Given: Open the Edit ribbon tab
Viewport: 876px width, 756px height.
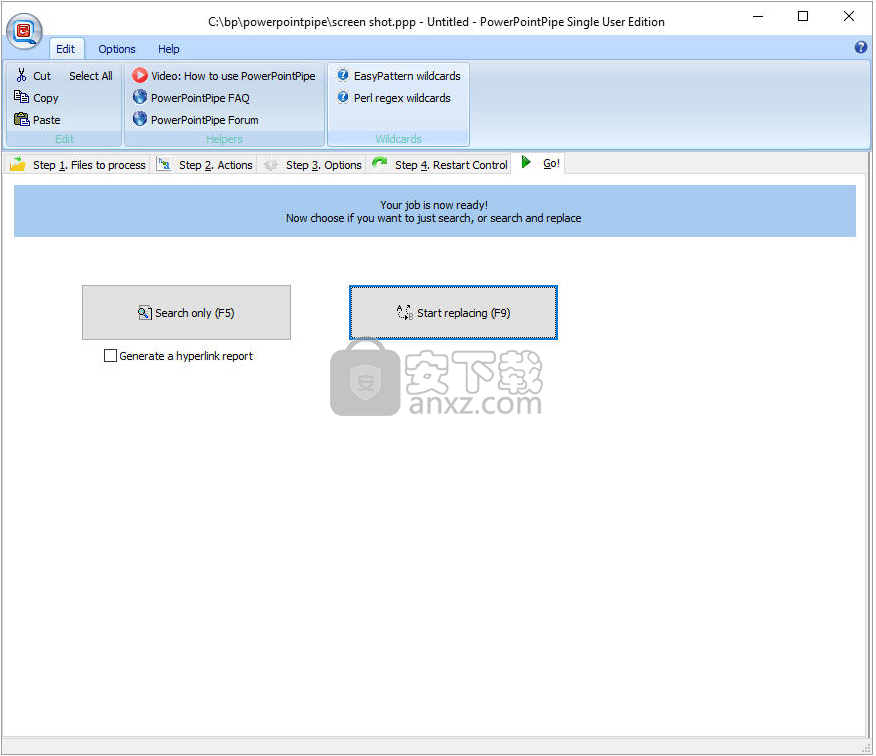Looking at the screenshot, I should pyautogui.click(x=65, y=49).
